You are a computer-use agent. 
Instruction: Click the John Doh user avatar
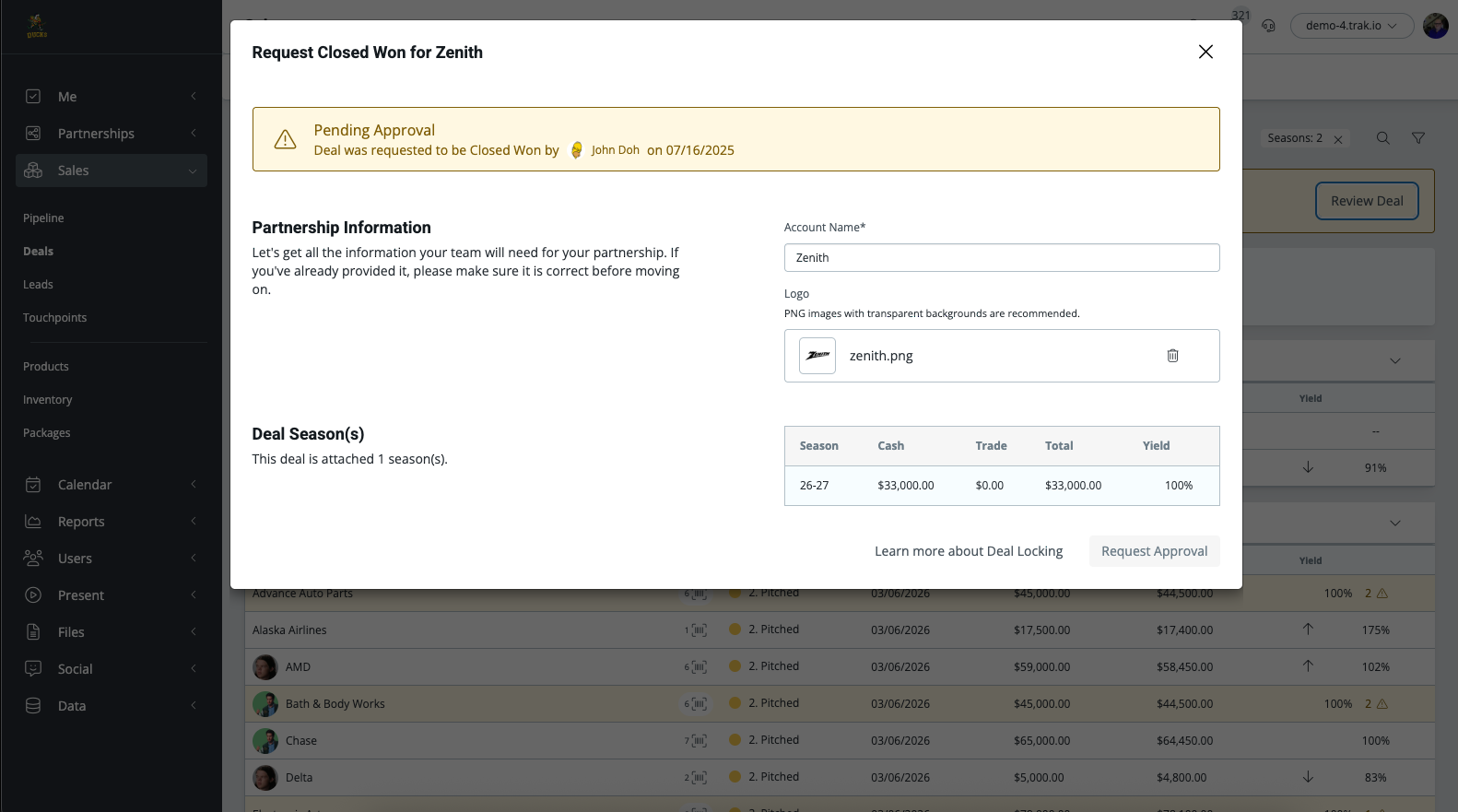click(577, 150)
